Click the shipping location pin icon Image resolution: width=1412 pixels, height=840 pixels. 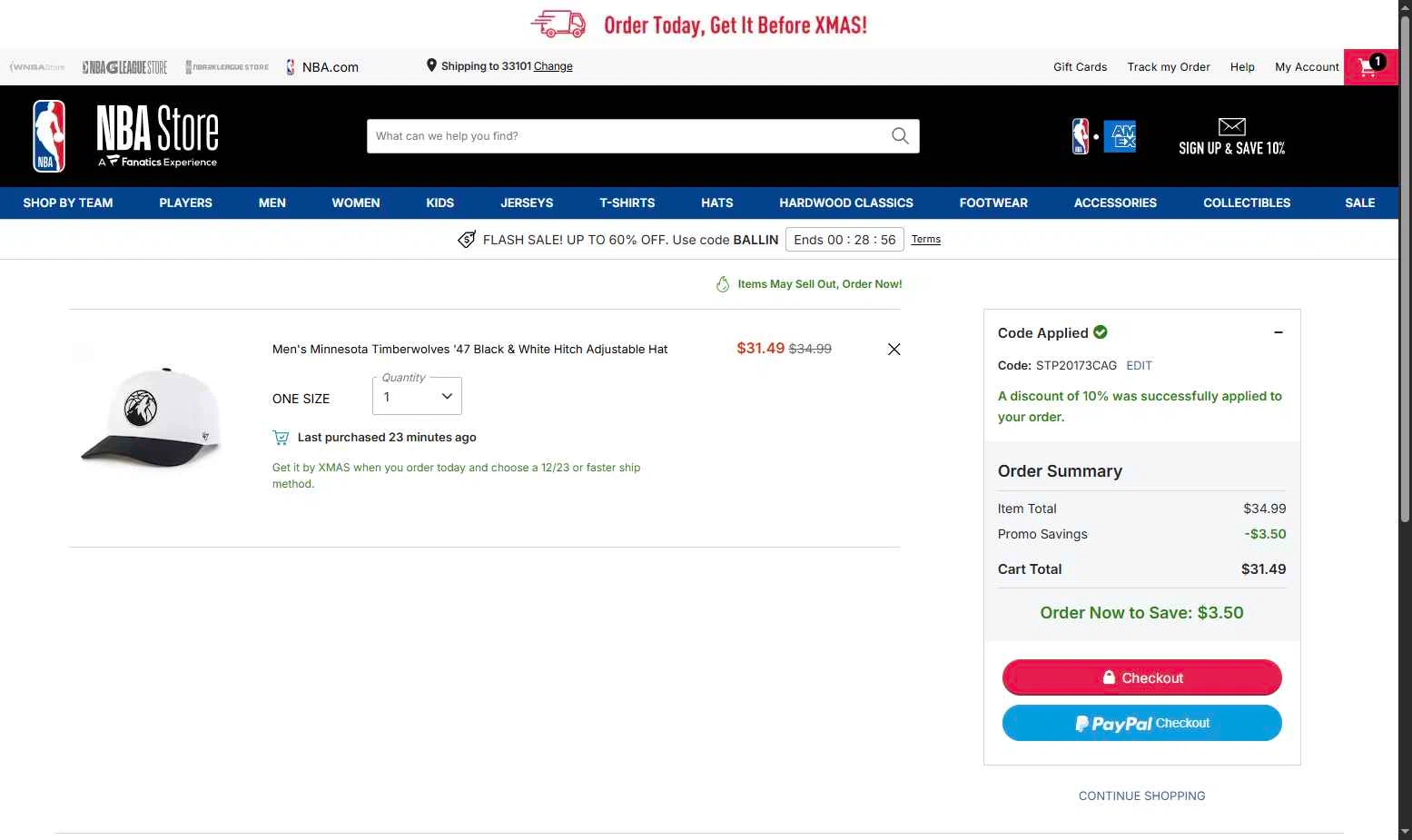[431, 65]
